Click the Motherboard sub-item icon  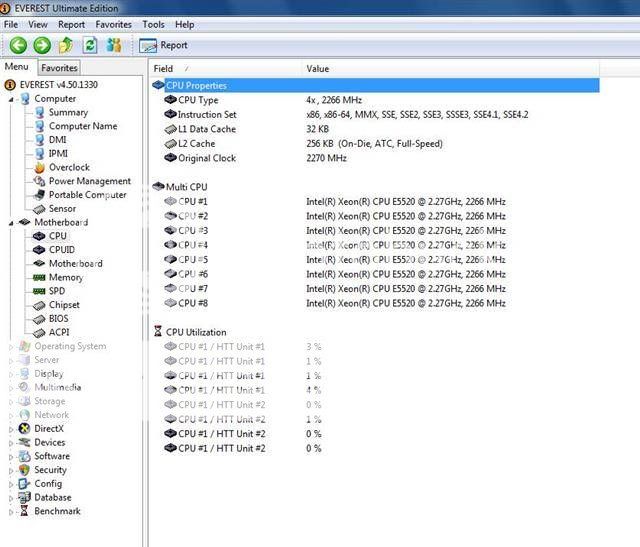click(39, 263)
